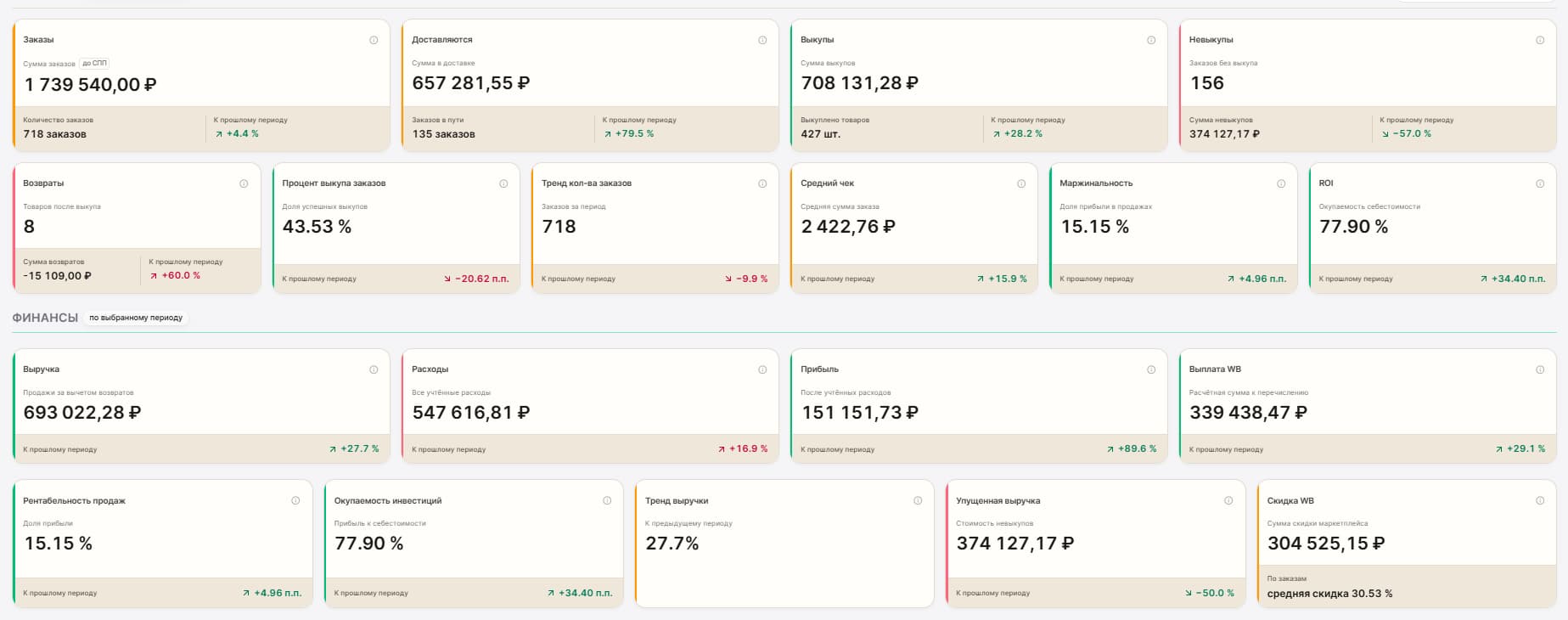Open info icon on Маржинальность card

1281,183
